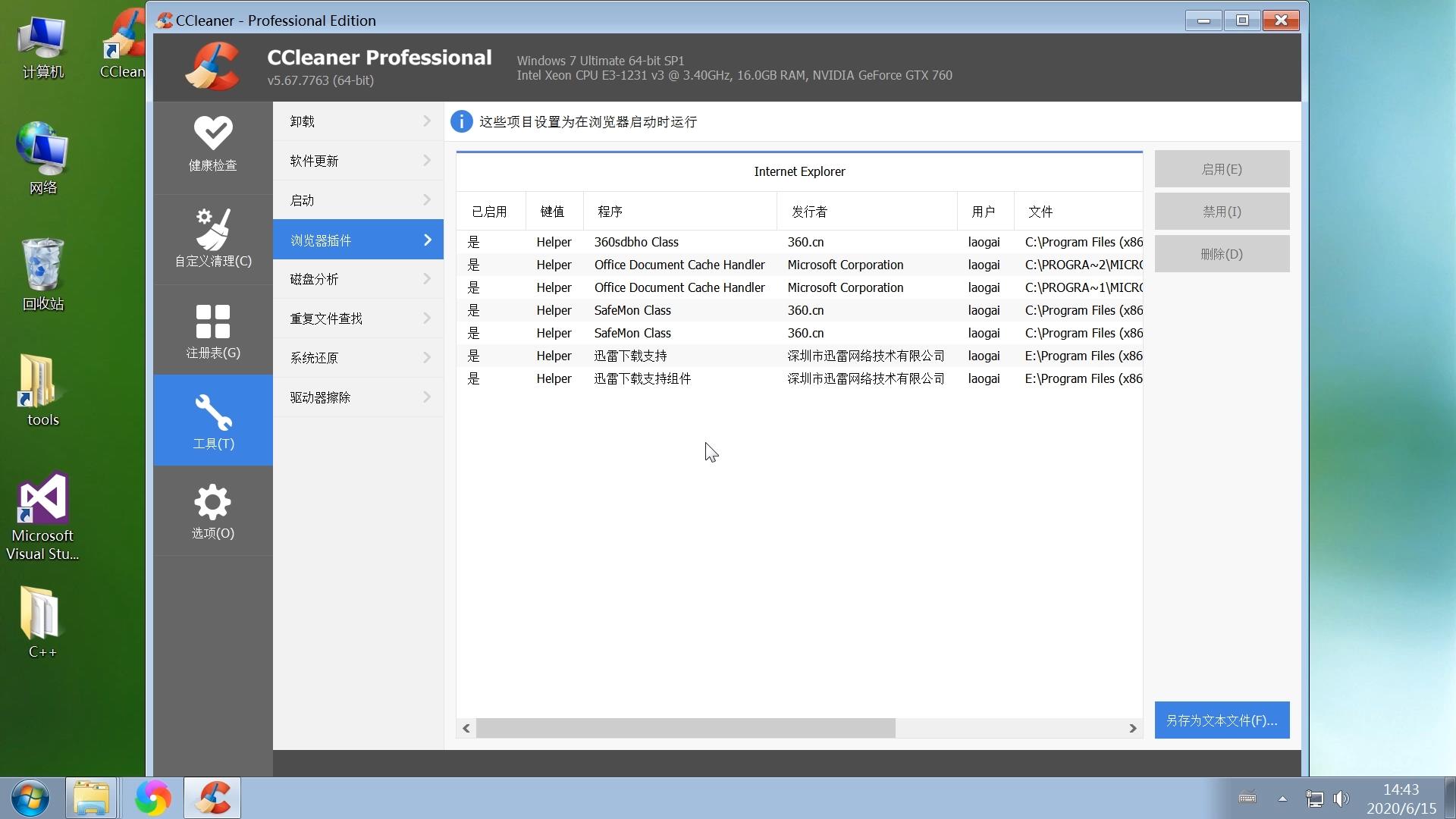Click the CCleaner logo in header

(x=213, y=67)
